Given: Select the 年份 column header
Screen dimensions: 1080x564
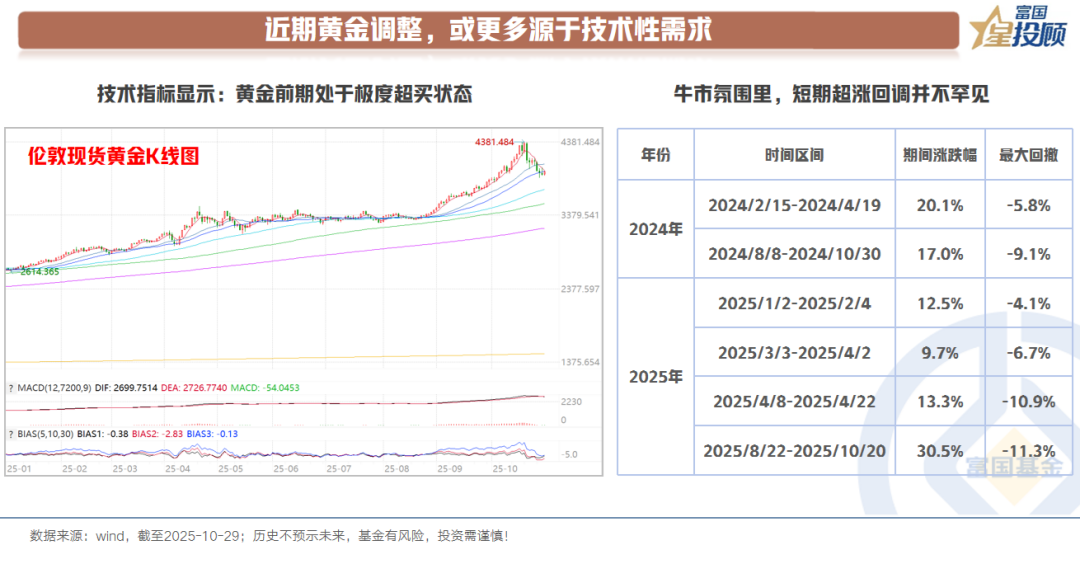Looking at the screenshot, I should [655, 155].
